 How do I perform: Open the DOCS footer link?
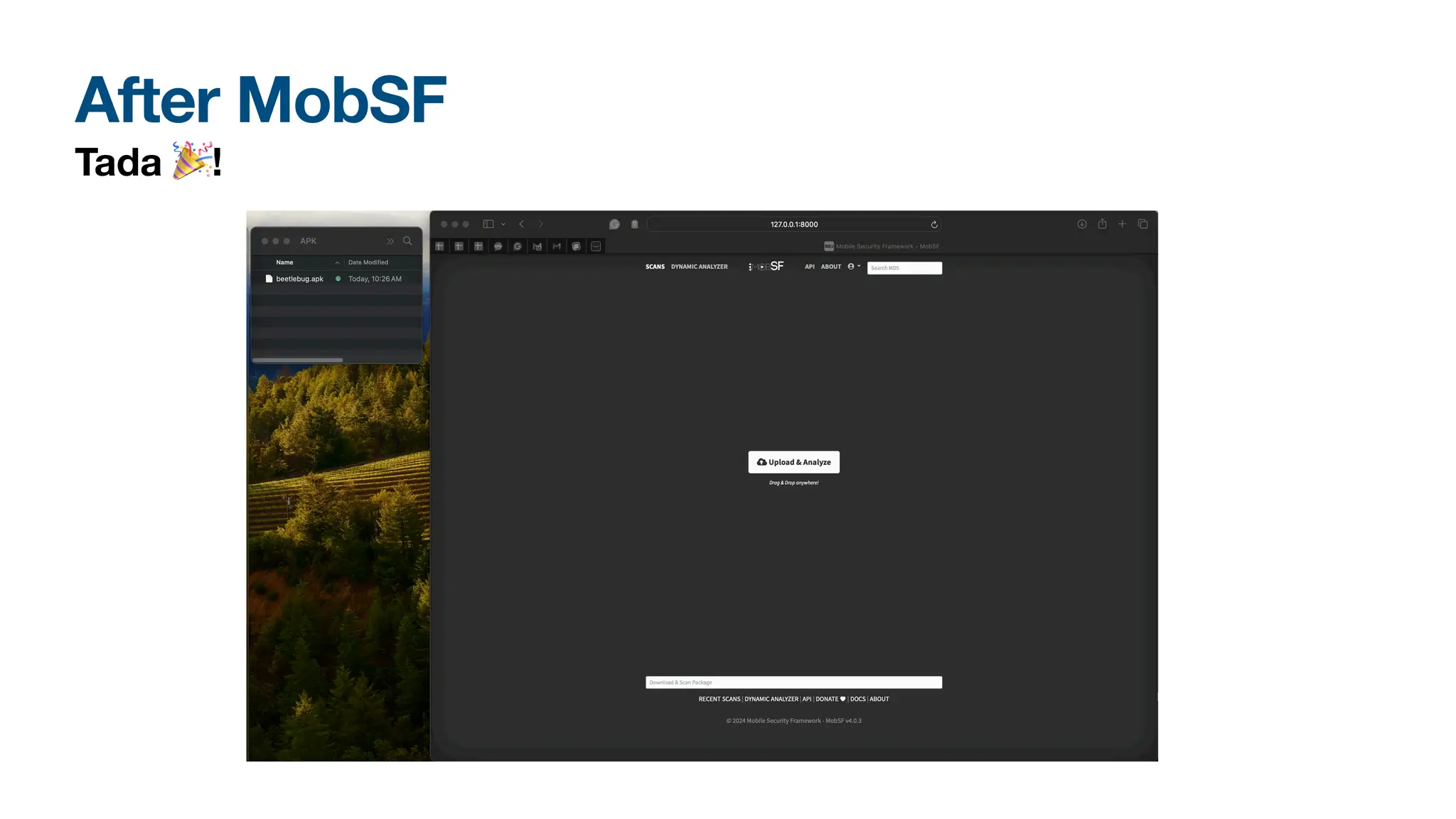(x=857, y=699)
